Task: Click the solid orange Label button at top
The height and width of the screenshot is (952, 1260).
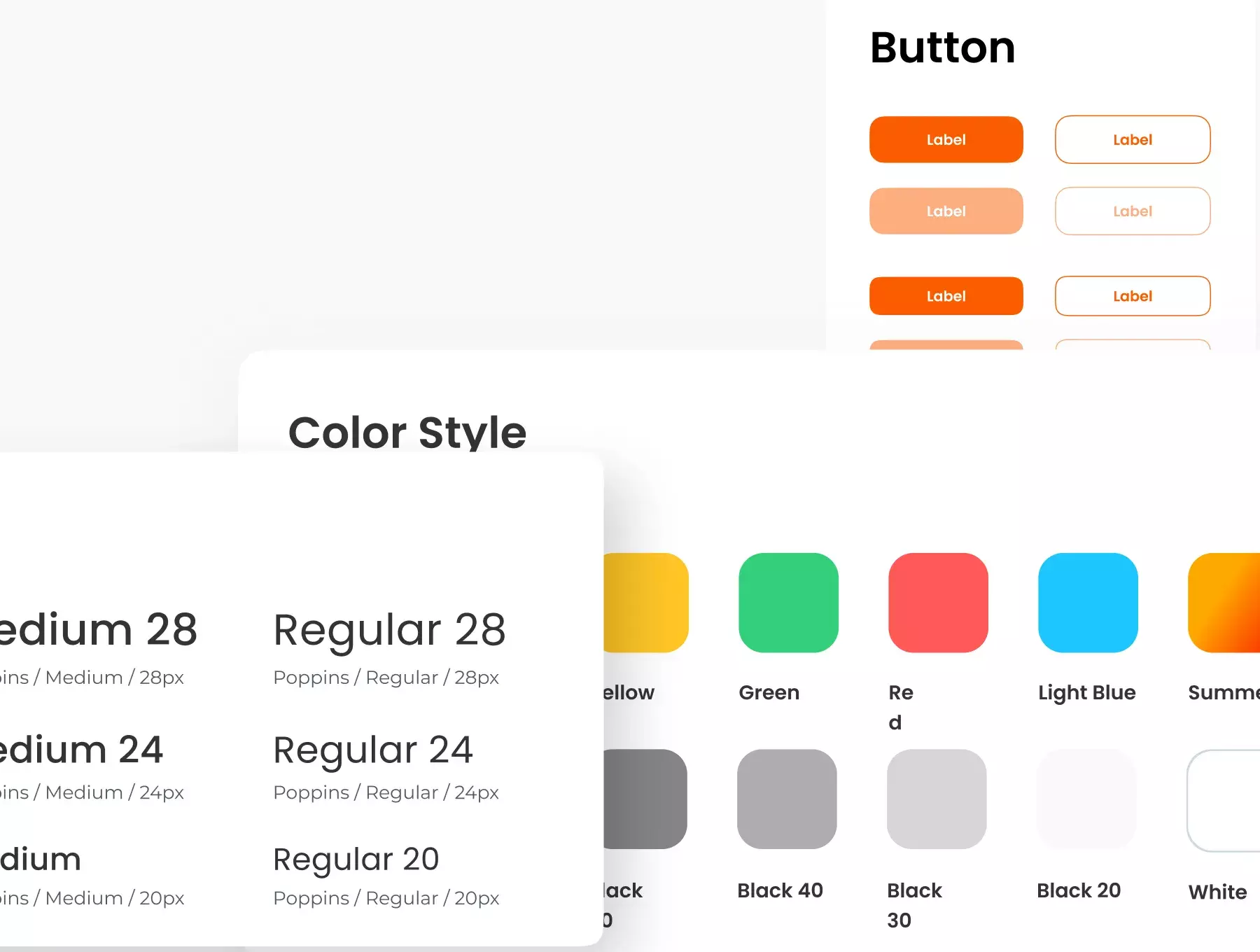Action: point(946,139)
